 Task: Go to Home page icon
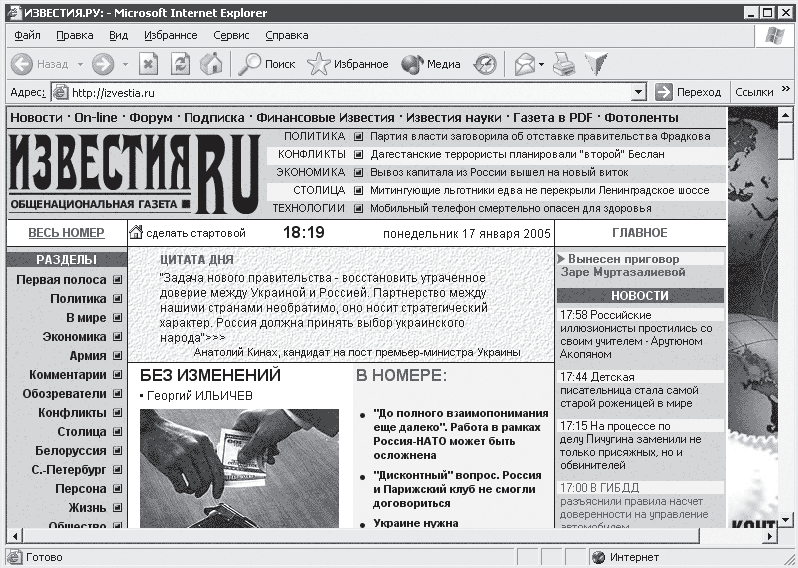click(x=211, y=64)
